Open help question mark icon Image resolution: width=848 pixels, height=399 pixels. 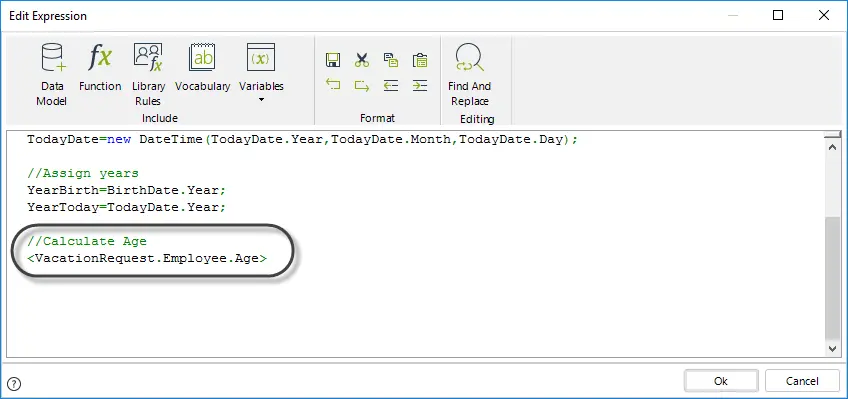15,384
